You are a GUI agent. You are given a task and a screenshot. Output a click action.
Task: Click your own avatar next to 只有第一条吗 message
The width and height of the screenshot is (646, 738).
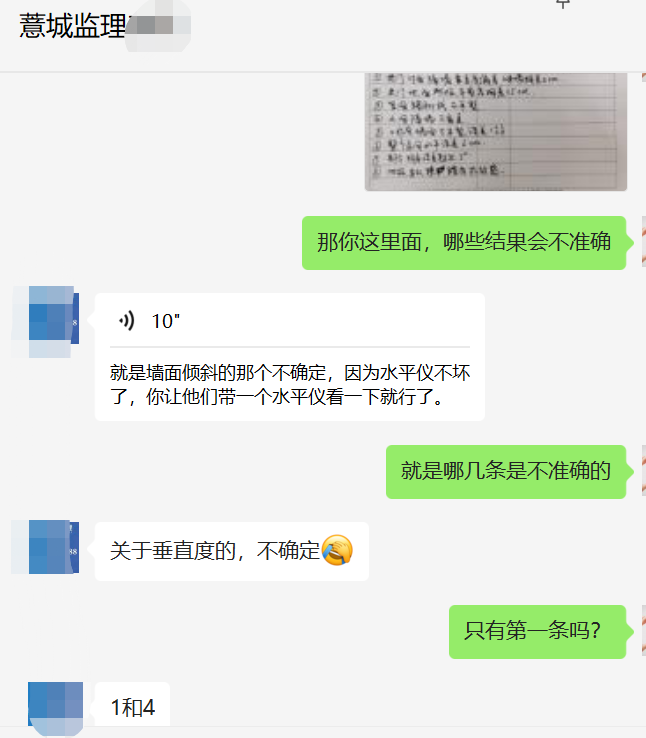644,631
